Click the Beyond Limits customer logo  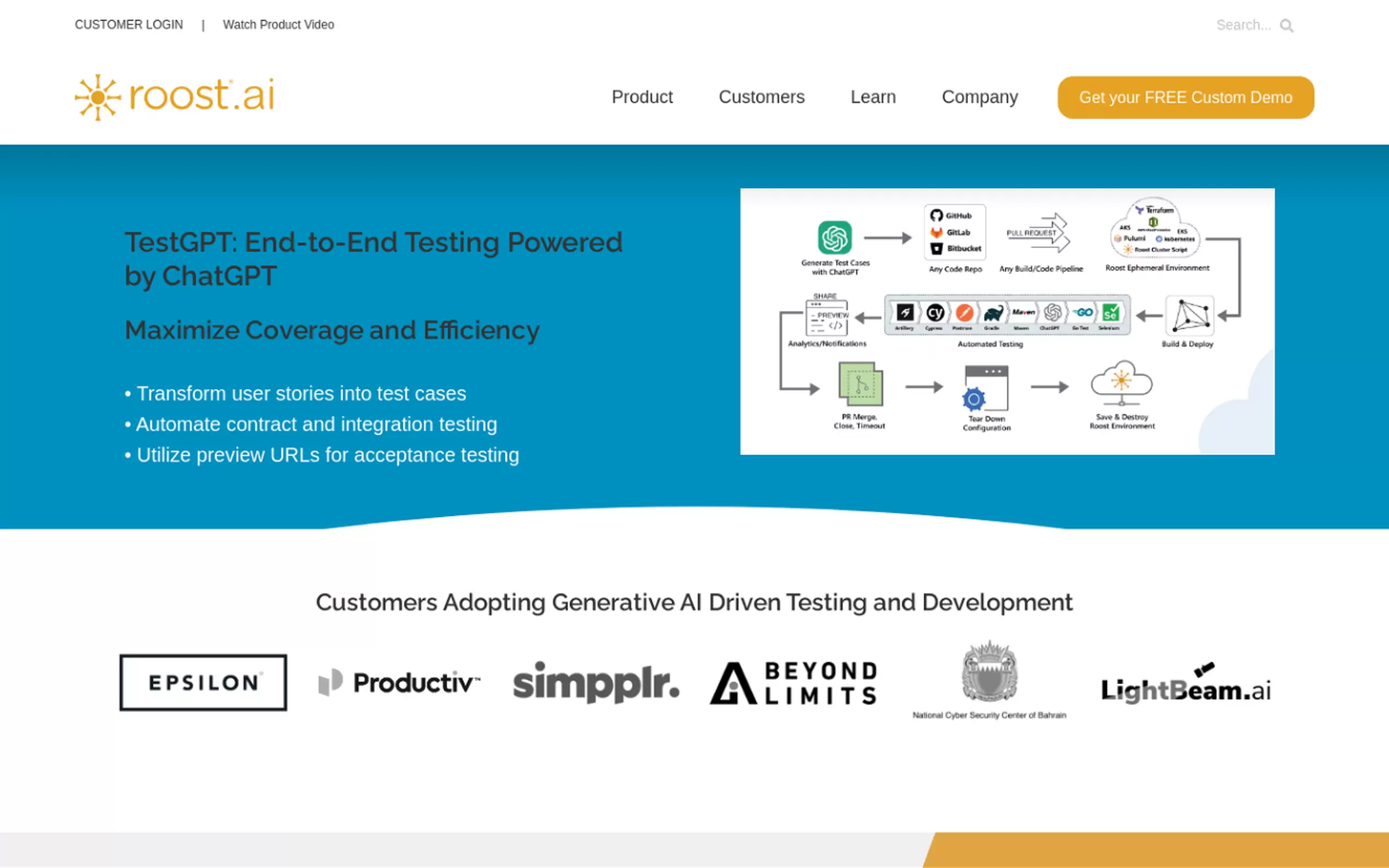[x=793, y=683]
